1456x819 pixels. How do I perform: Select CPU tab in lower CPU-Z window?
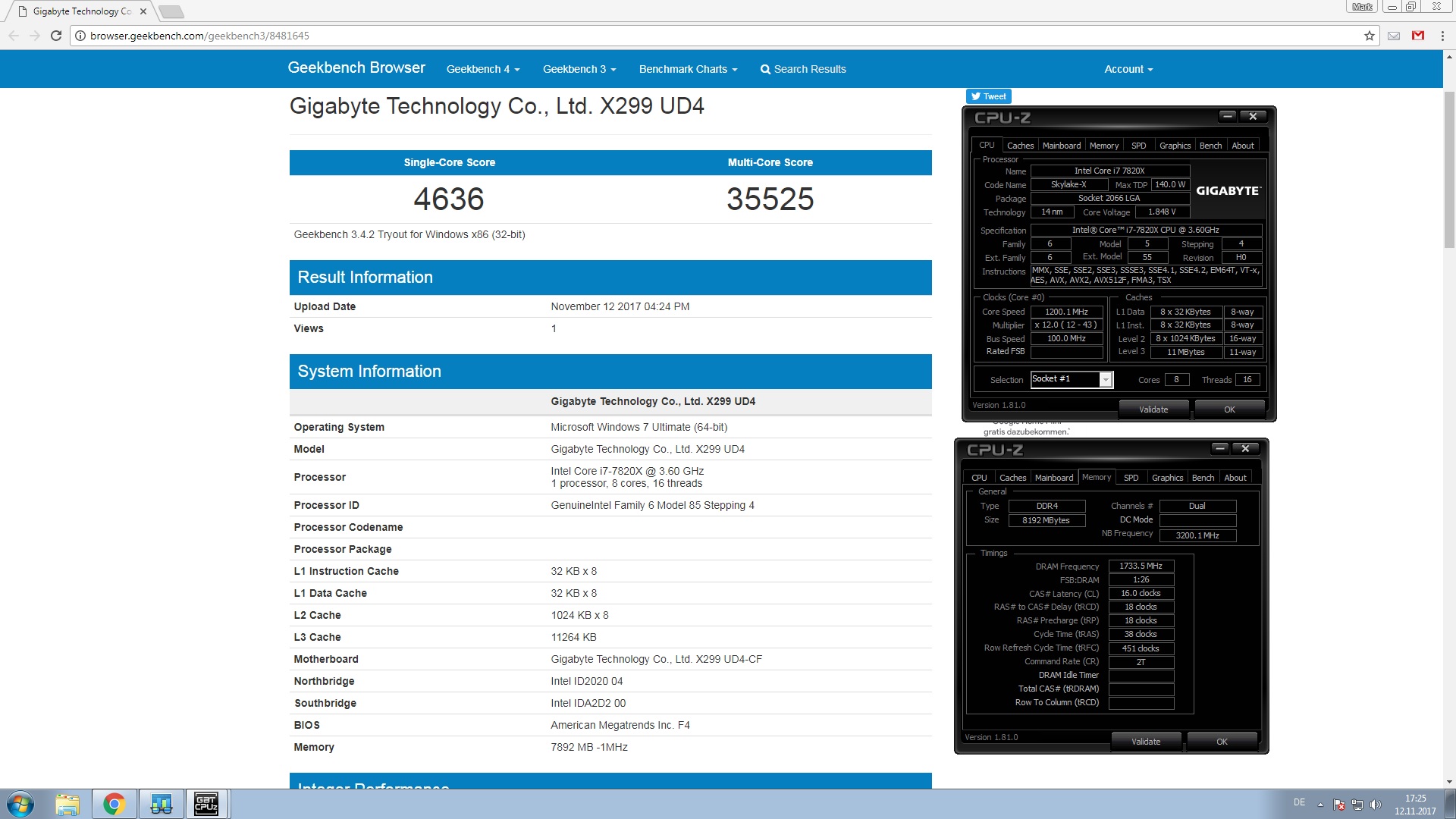pos(979,478)
